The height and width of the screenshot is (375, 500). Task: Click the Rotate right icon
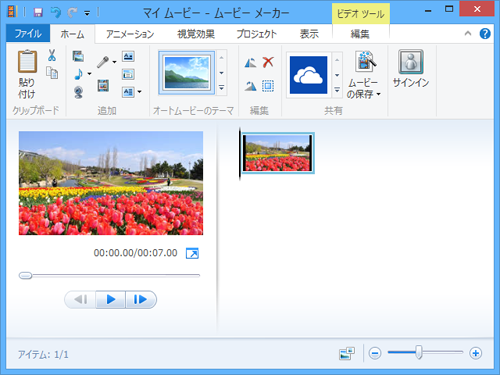tap(250, 86)
